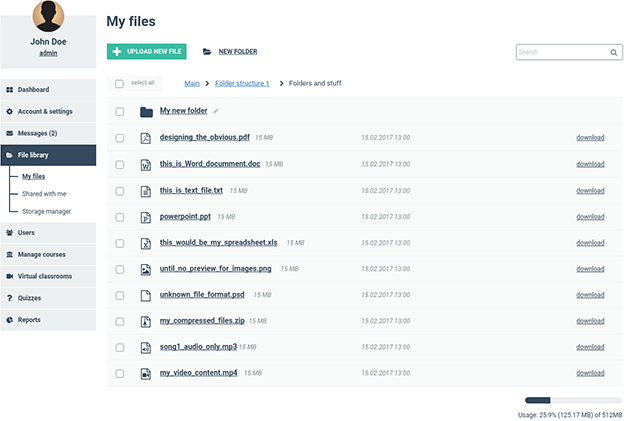Download the this_is_text_file.txt file
This screenshot has width=624, height=421.
tap(590, 190)
